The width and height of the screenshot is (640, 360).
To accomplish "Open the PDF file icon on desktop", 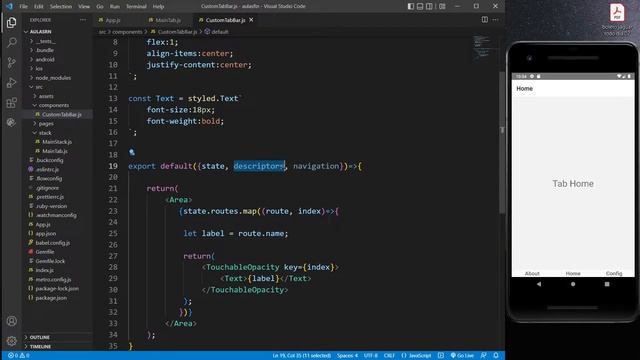I will [617, 19].
